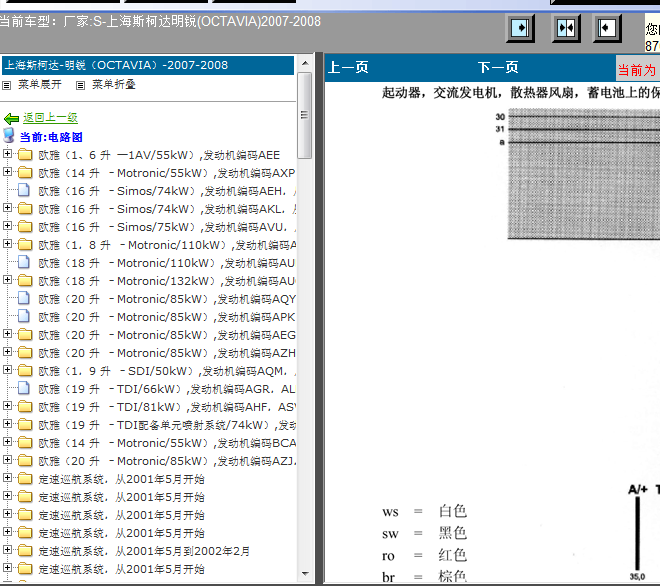Click the folder icon of Motronic/132kW row
The width and height of the screenshot is (660, 586).
pos(25,280)
